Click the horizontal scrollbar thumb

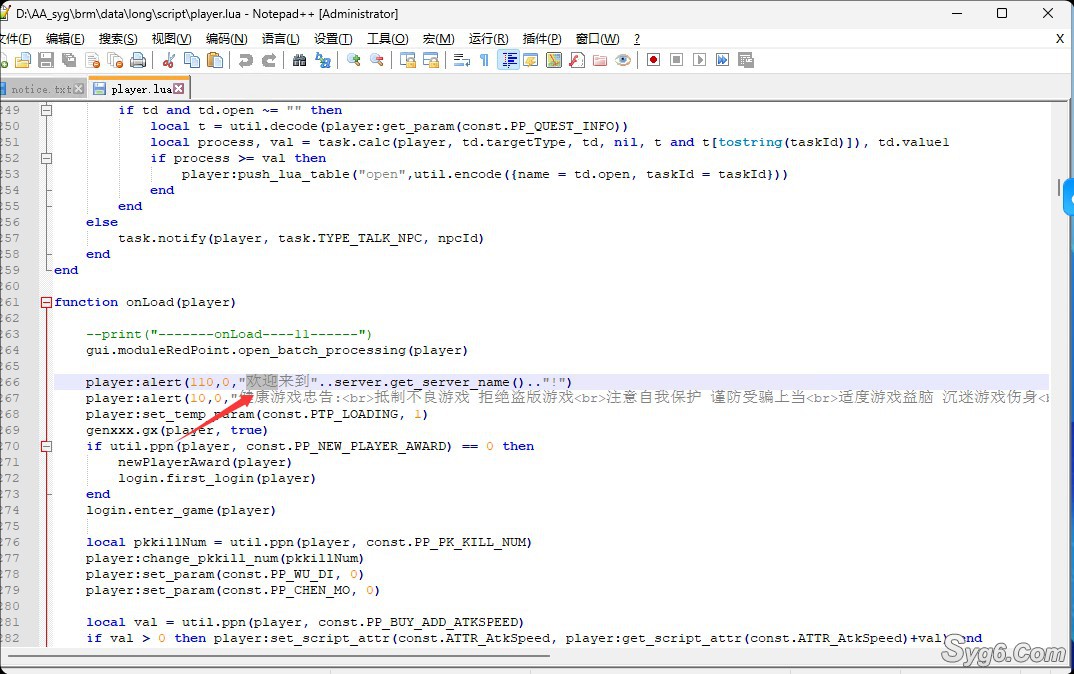279,656
